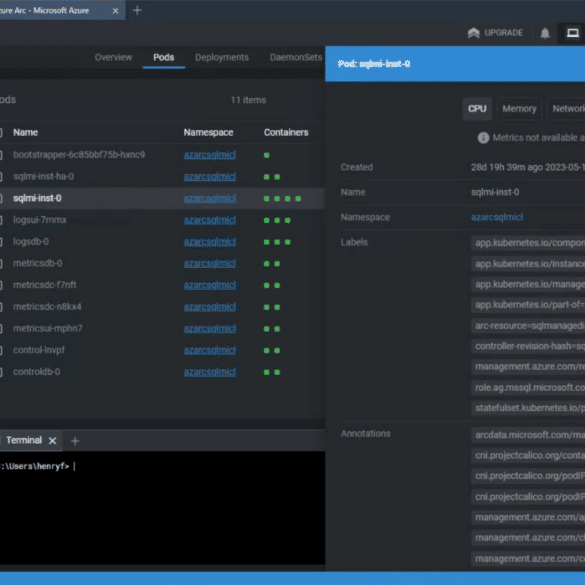
Task: Open namespace link for control-lnvpf
Action: pos(210,350)
